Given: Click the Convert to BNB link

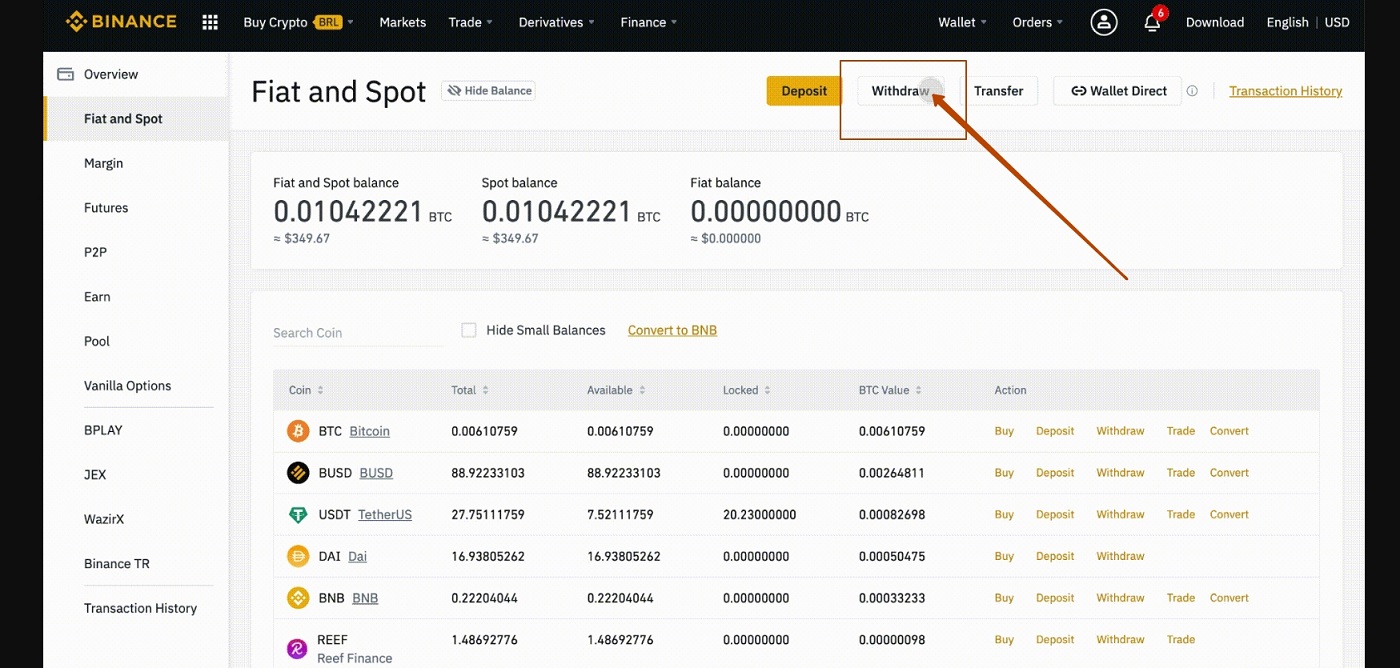Looking at the screenshot, I should [x=672, y=330].
